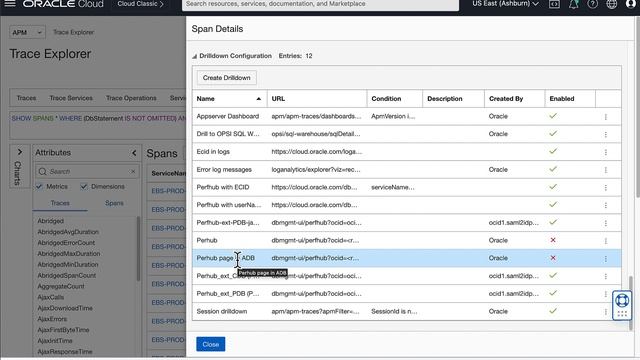The image size is (640, 360).
Task: Open the help question mark icon
Action: (593, 4)
